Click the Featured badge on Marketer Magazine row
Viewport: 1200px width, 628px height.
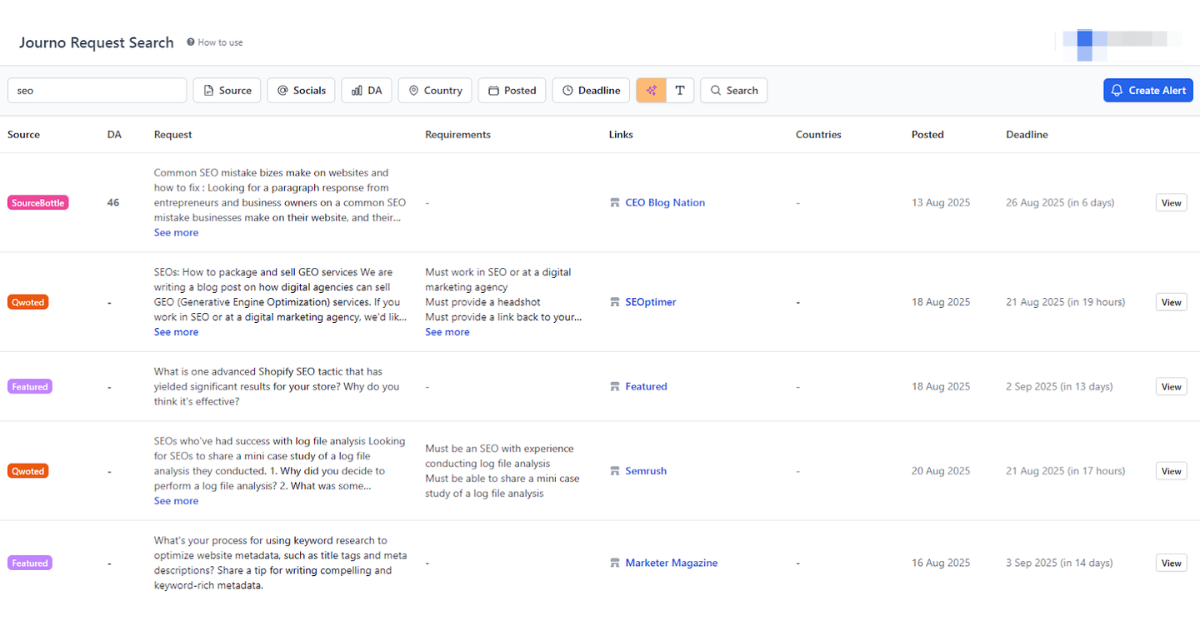[x=30, y=563]
